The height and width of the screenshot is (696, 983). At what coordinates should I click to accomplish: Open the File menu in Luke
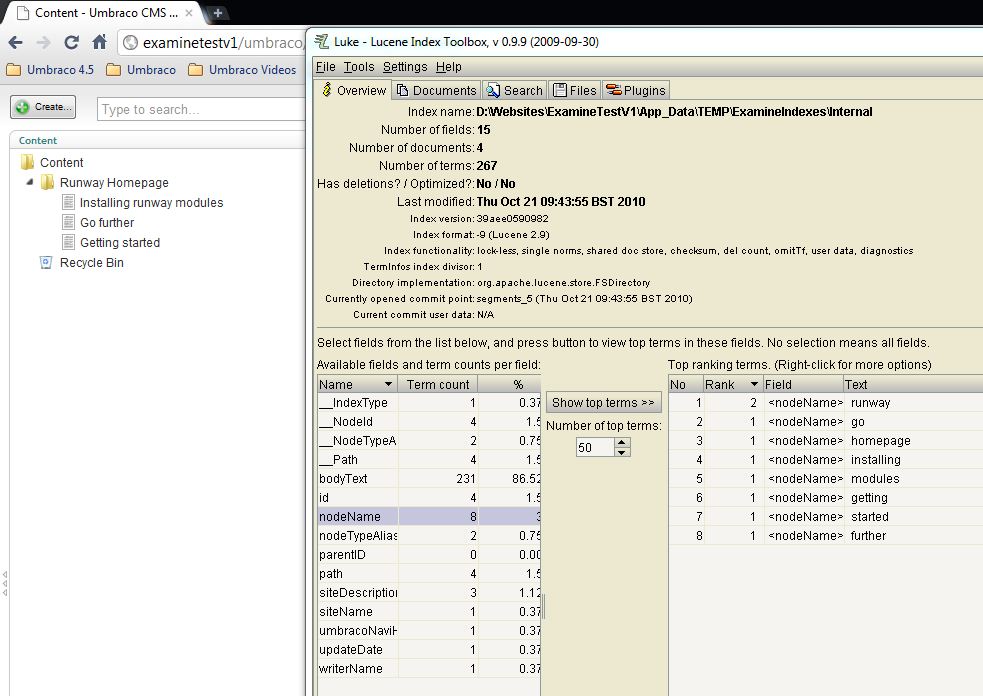pos(325,66)
